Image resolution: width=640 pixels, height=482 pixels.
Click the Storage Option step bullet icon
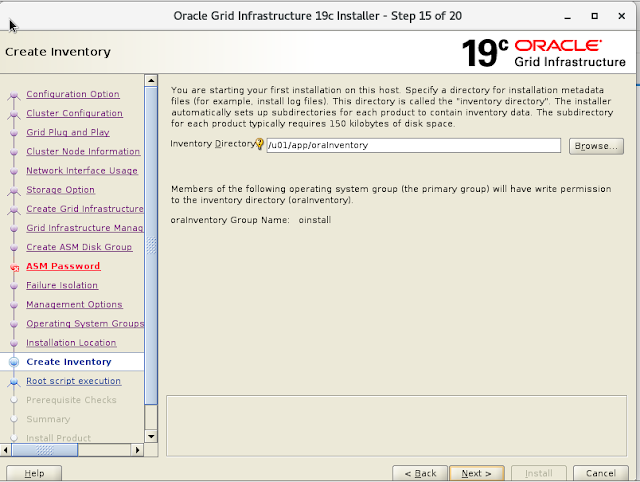click(14, 191)
